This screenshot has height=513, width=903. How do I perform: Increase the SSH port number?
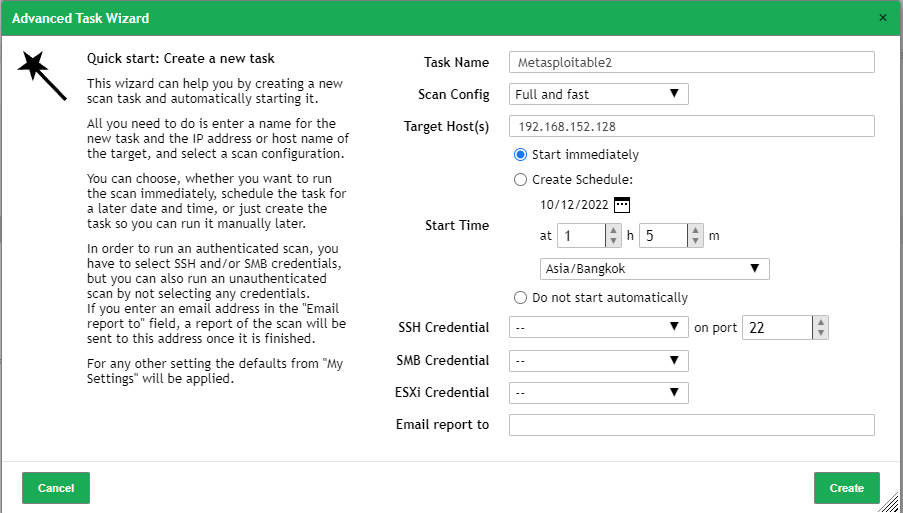click(x=820, y=322)
